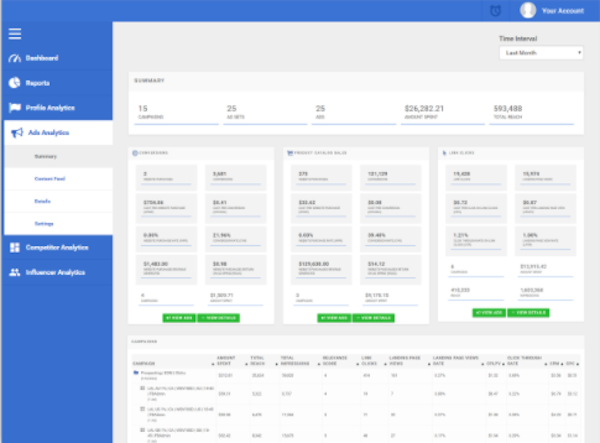Viewport: 600px width, 443px height.
Task: Go to Details submenu item
Action: click(44, 201)
